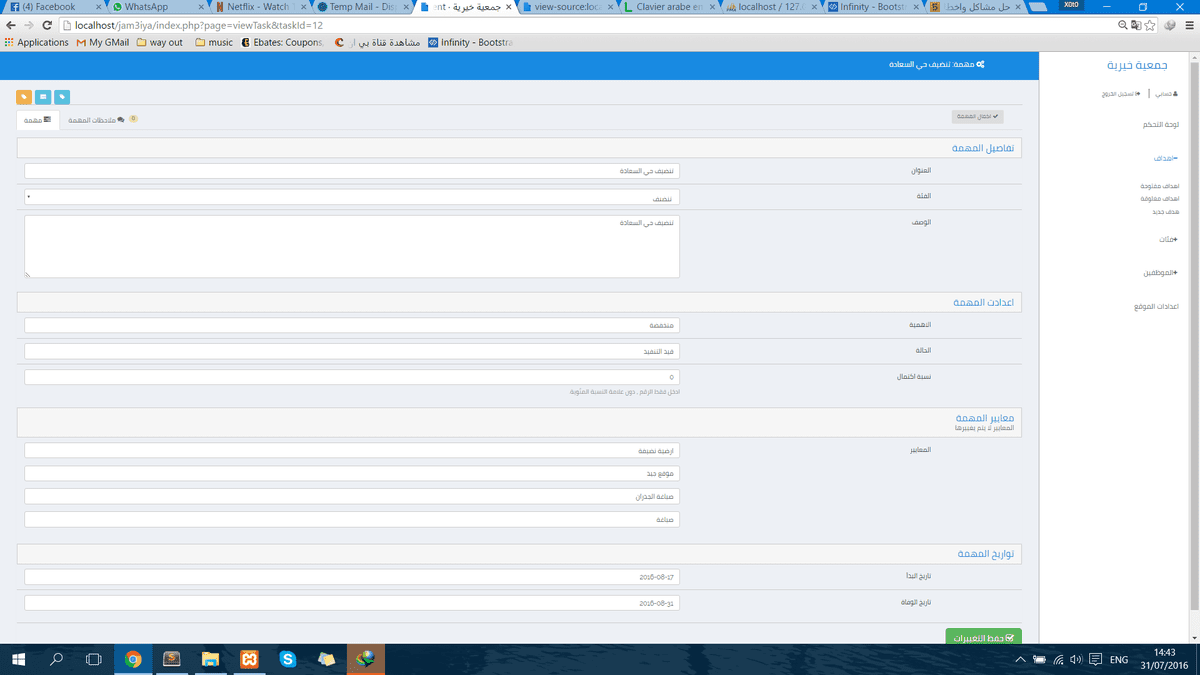Select the مهمة tab
Image resolution: width=1200 pixels, height=675 pixels.
click(38, 120)
